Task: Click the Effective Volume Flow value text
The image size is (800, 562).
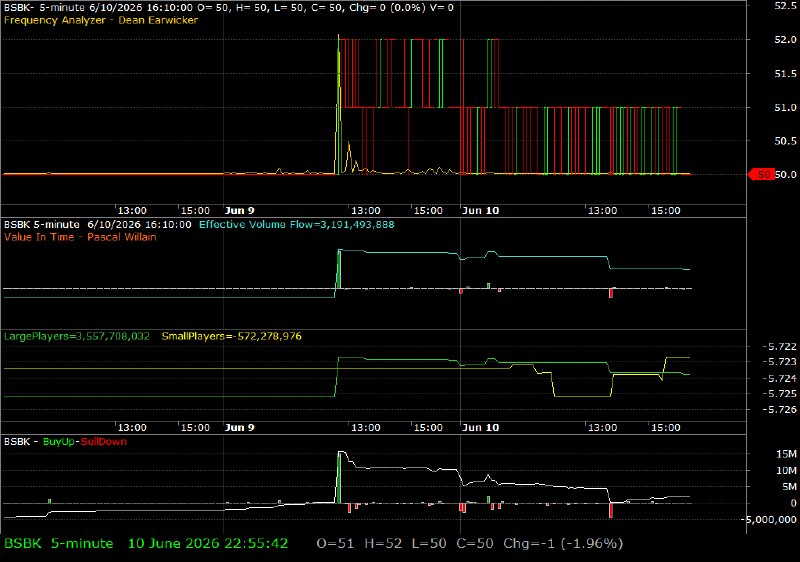Action: coord(296,224)
